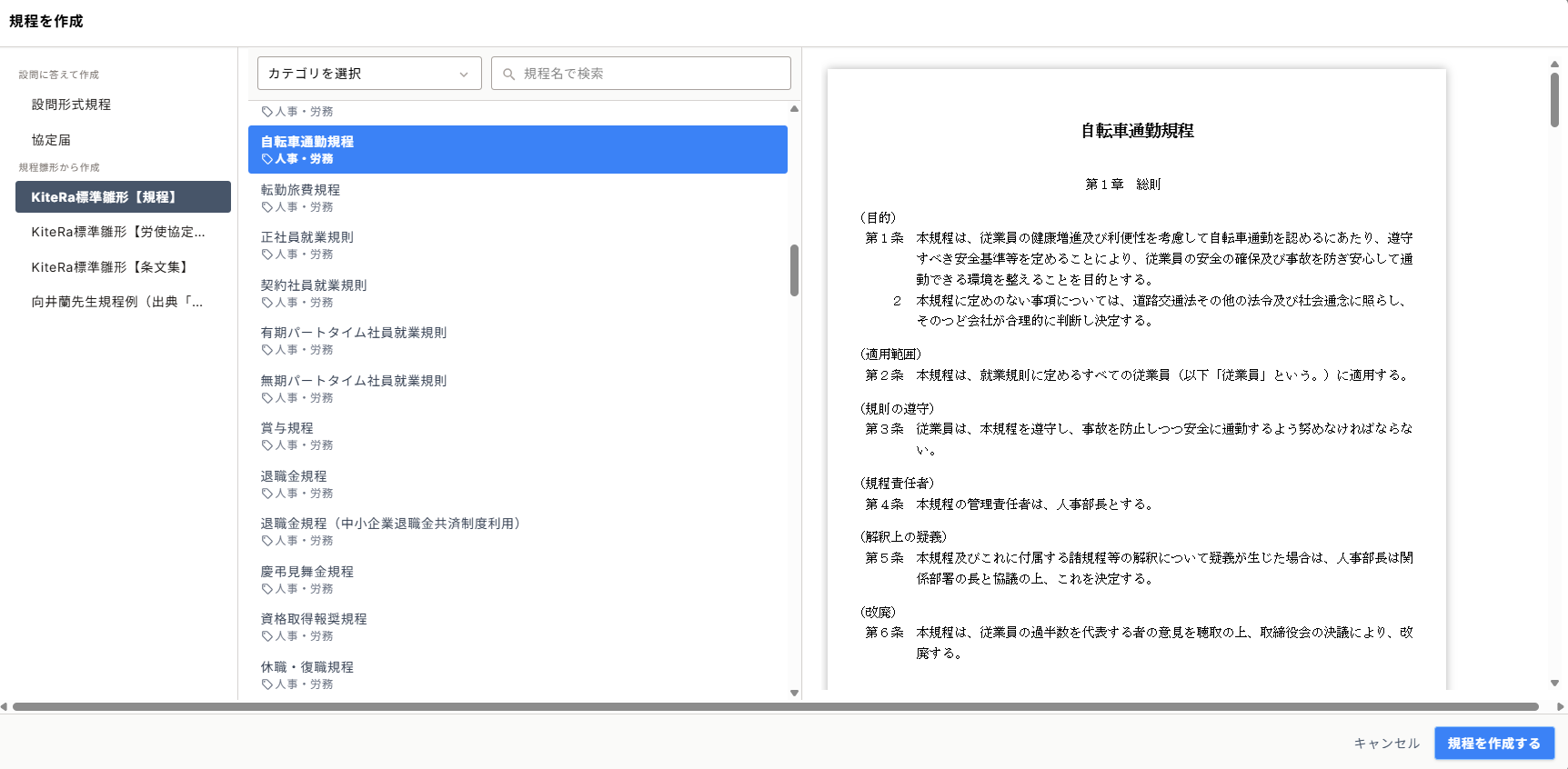Click the tag icon under 転勤旅費規程

pos(267,207)
